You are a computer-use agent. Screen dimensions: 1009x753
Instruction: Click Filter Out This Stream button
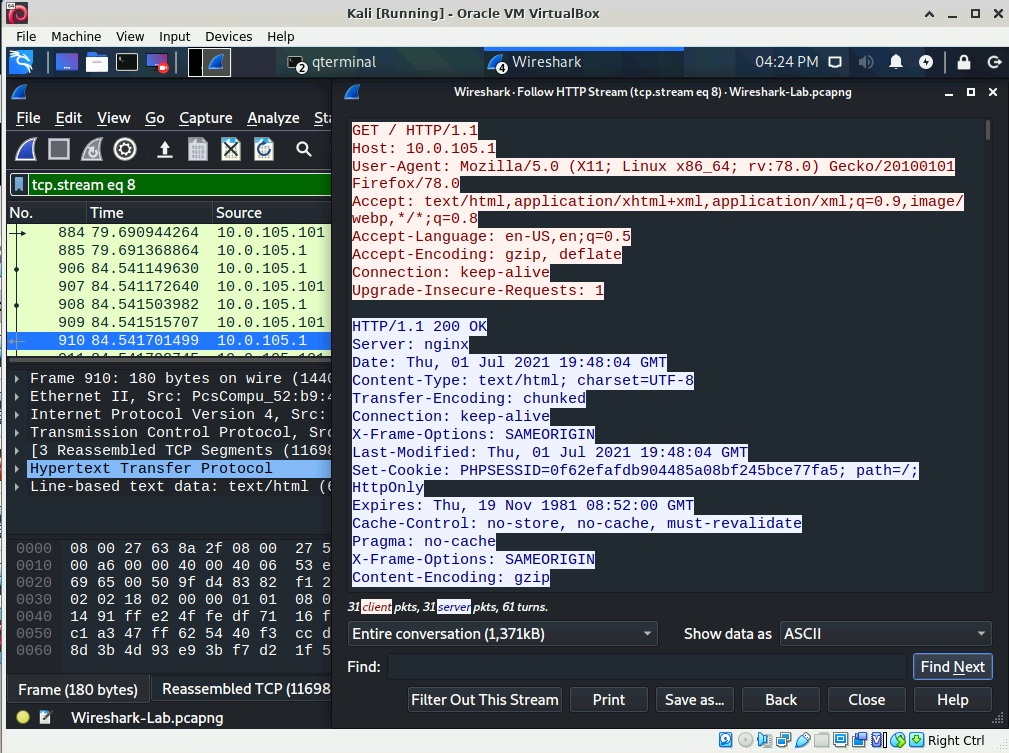pyautogui.click(x=485, y=700)
